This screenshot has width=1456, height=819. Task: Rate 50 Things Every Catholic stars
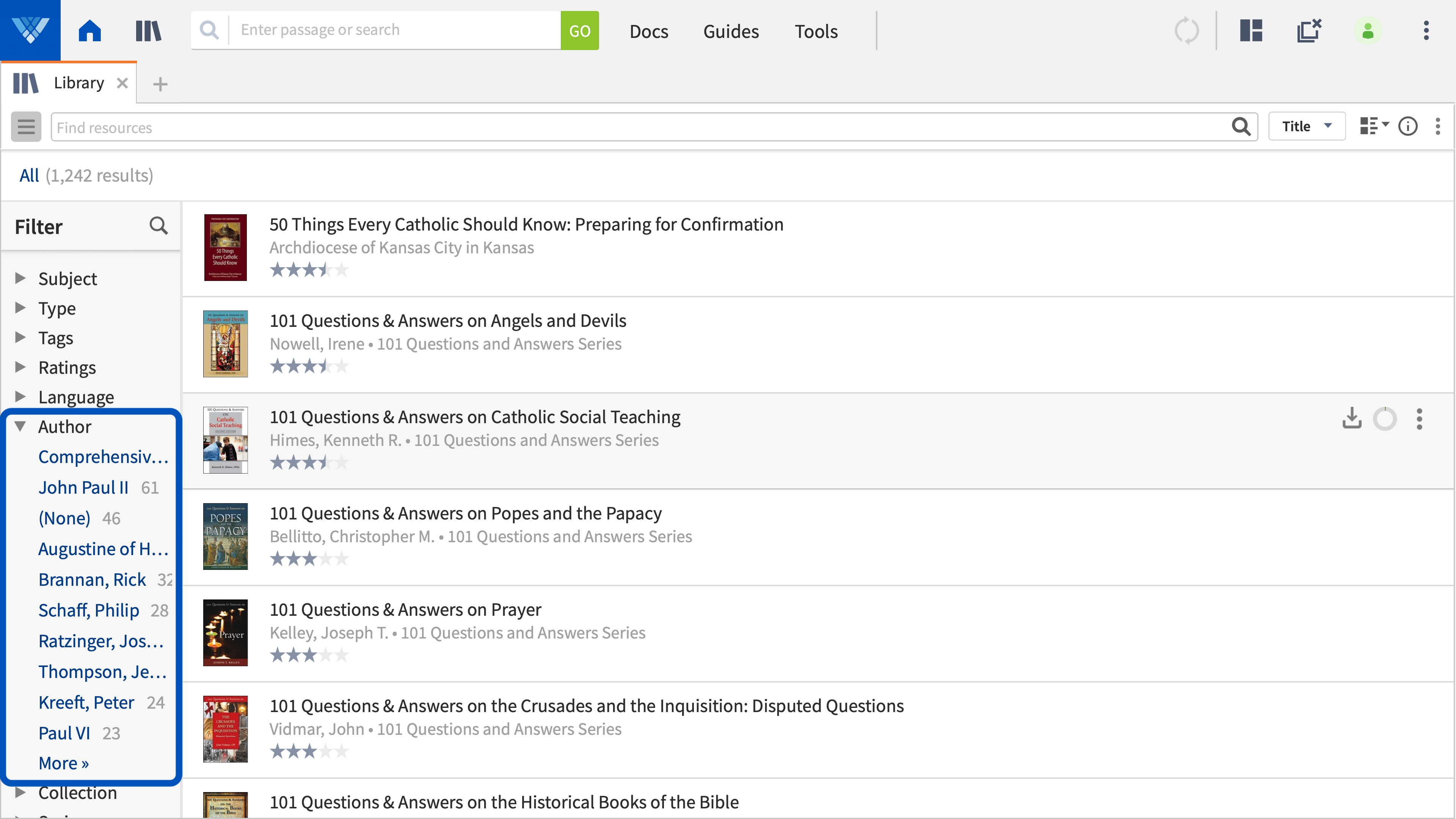point(309,270)
